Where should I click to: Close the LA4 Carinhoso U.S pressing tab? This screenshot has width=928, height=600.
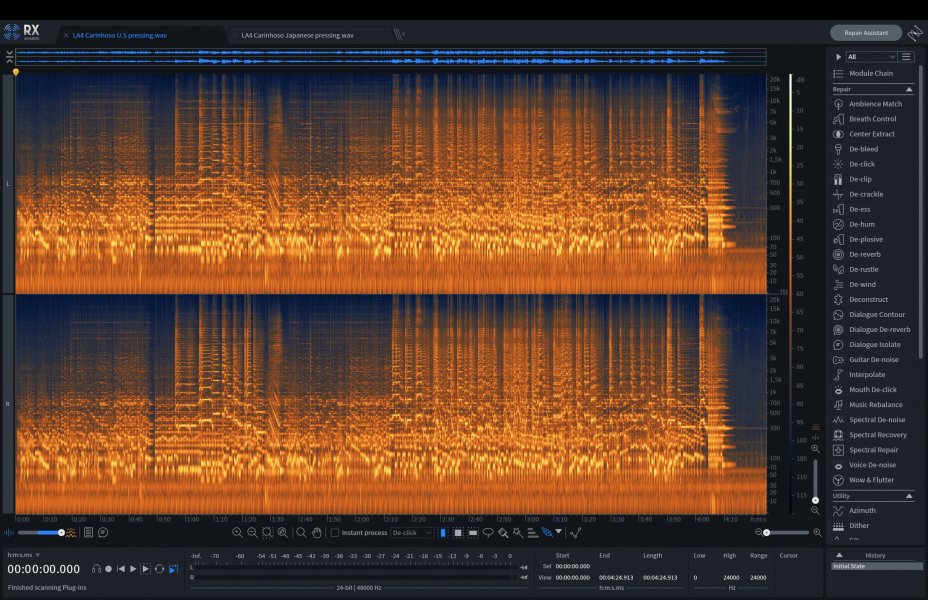(66, 36)
